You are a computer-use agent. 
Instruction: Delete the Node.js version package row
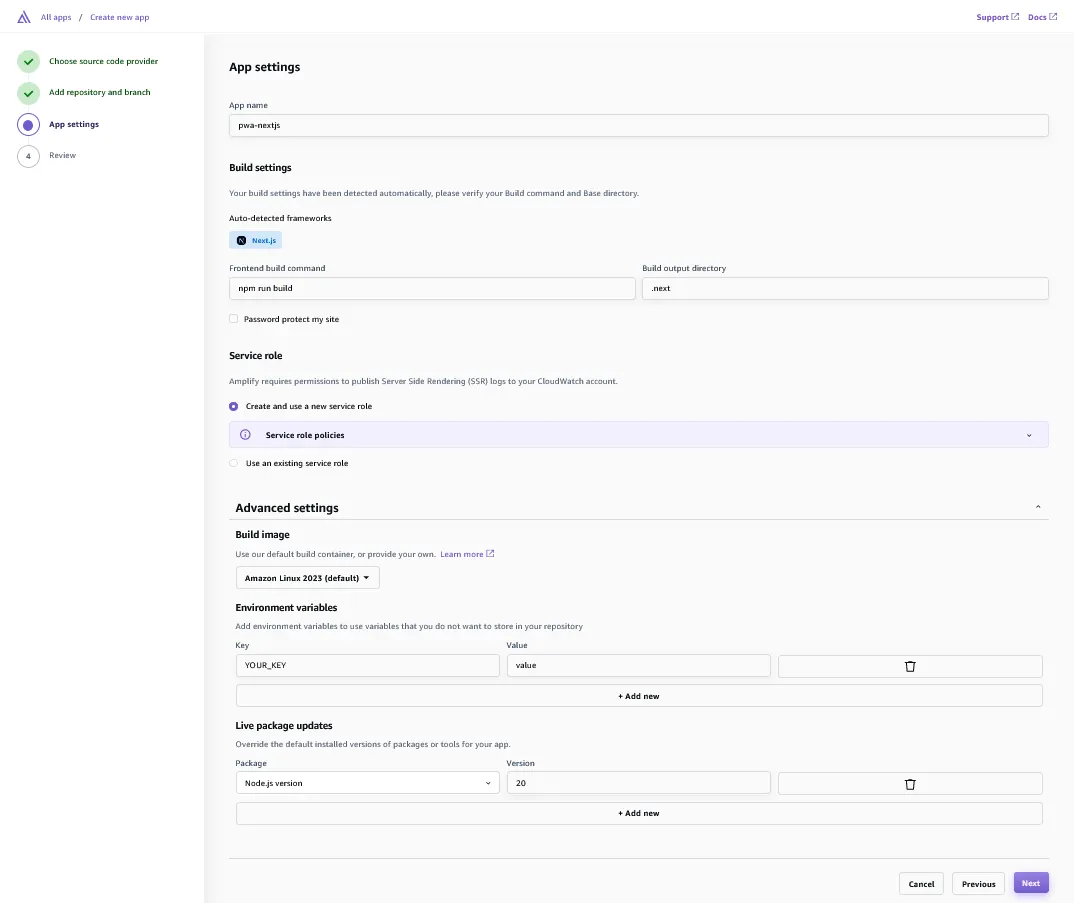[x=910, y=784]
